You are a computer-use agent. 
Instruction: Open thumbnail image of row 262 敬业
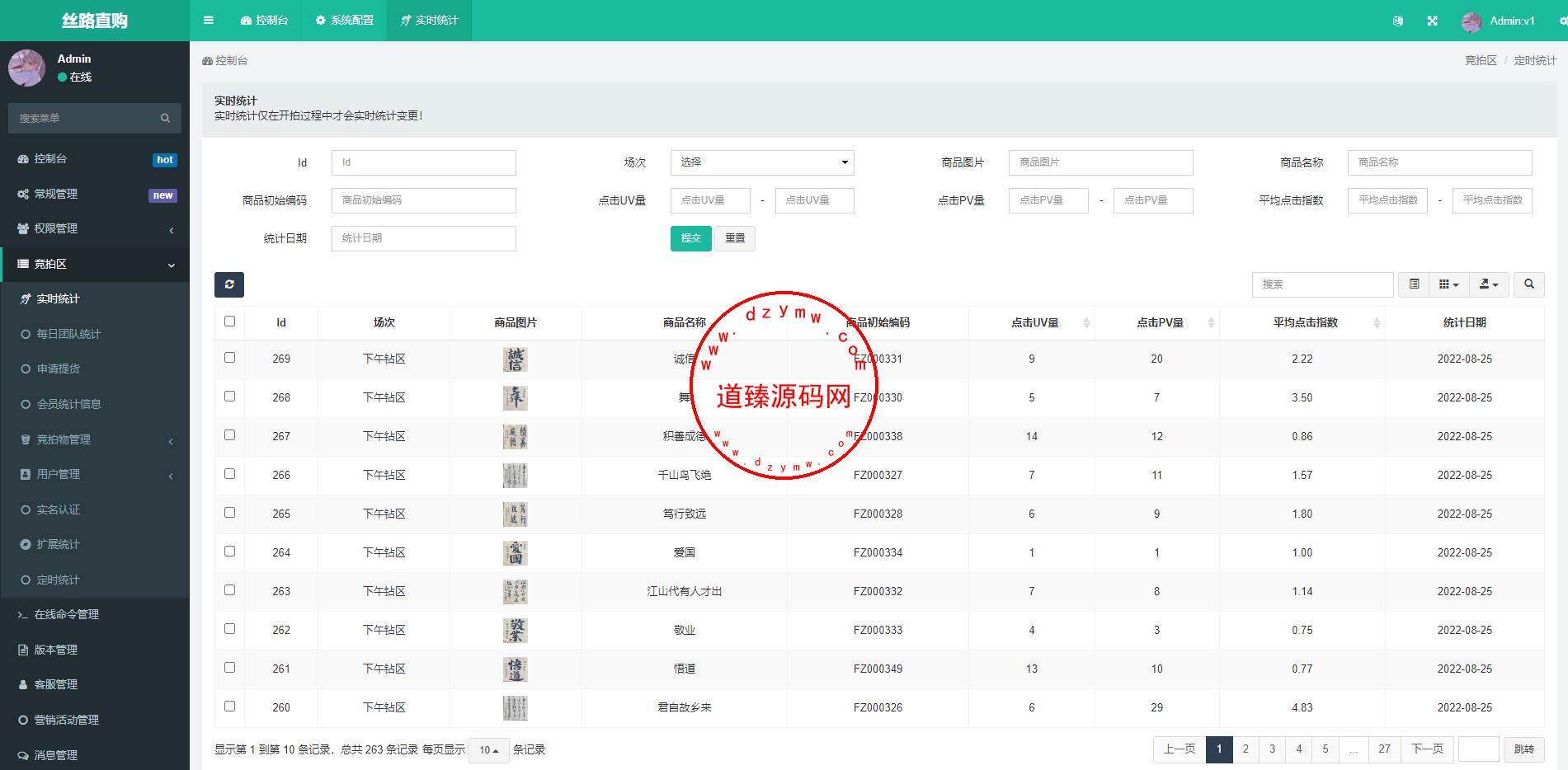[516, 630]
